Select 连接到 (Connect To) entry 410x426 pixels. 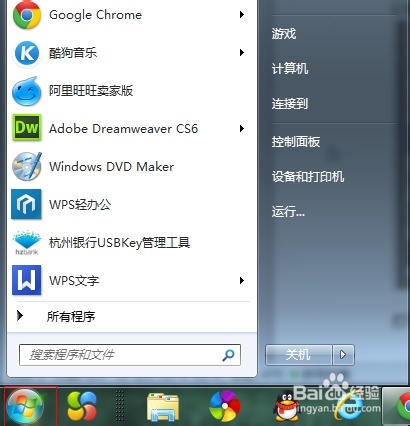tap(290, 104)
